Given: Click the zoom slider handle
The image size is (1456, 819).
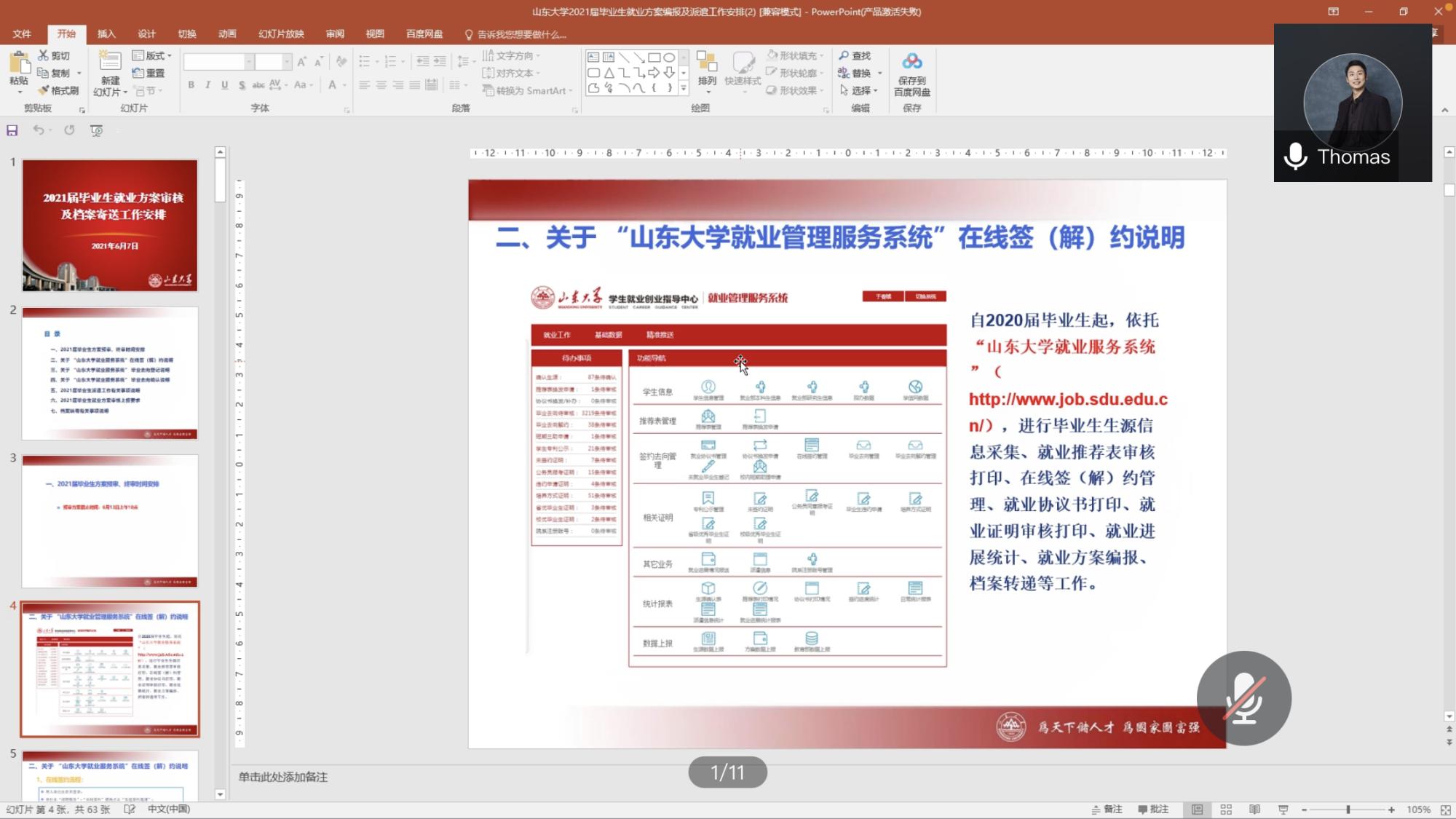Looking at the screenshot, I should coord(1348,810).
